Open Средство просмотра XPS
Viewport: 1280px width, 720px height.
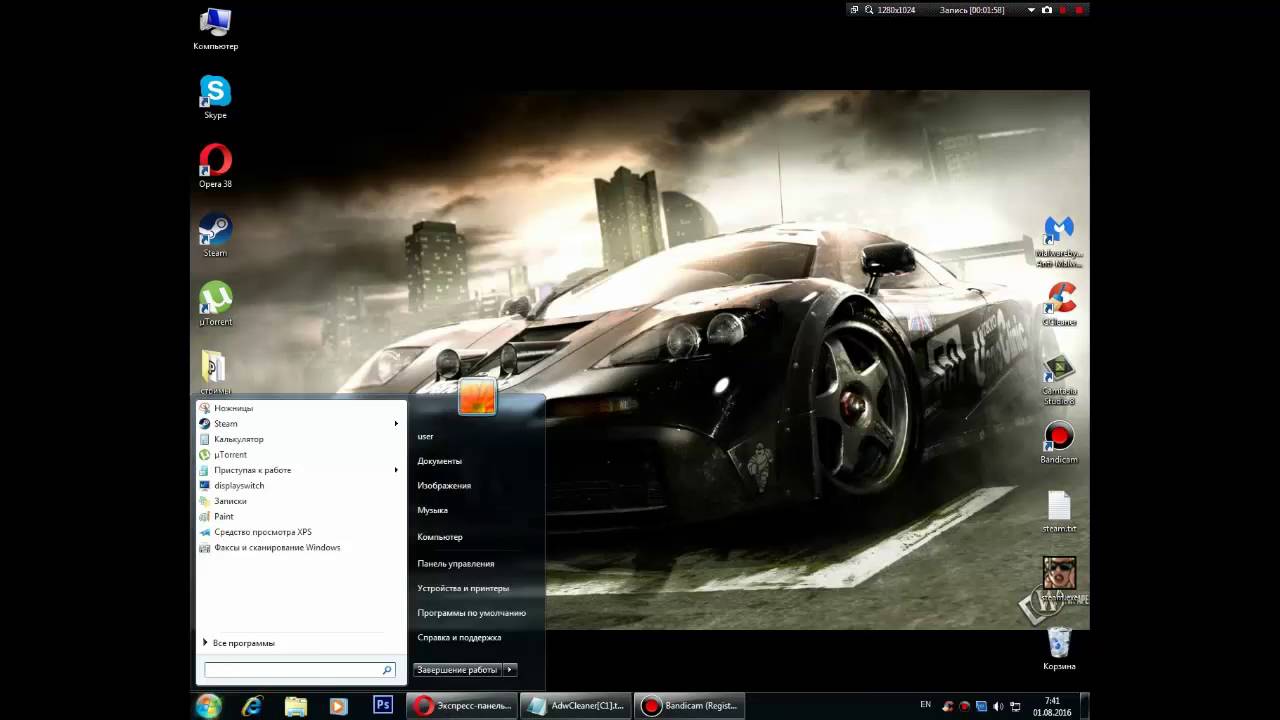(x=301, y=532)
